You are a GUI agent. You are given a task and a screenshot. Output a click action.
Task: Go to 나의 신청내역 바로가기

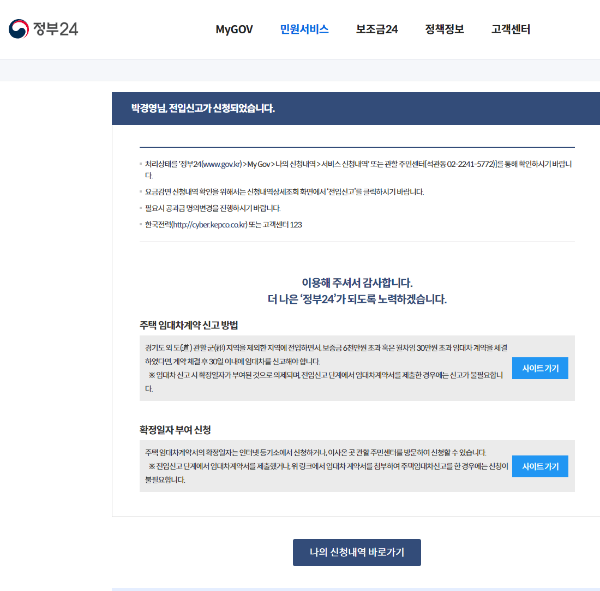coord(357,552)
